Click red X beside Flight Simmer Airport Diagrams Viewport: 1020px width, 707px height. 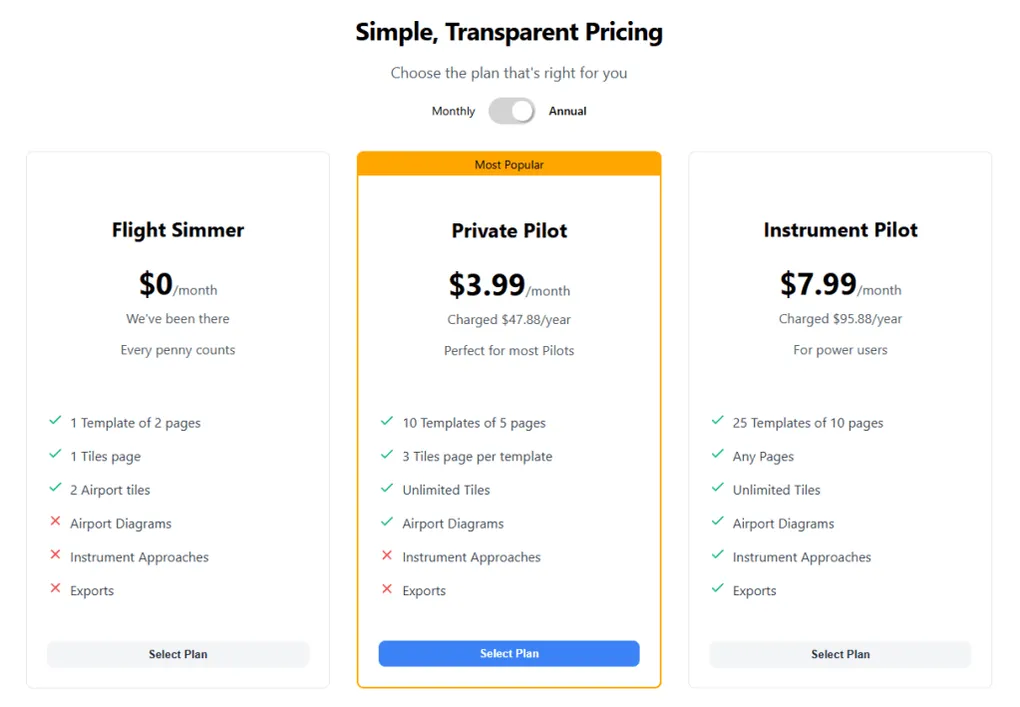click(56, 522)
